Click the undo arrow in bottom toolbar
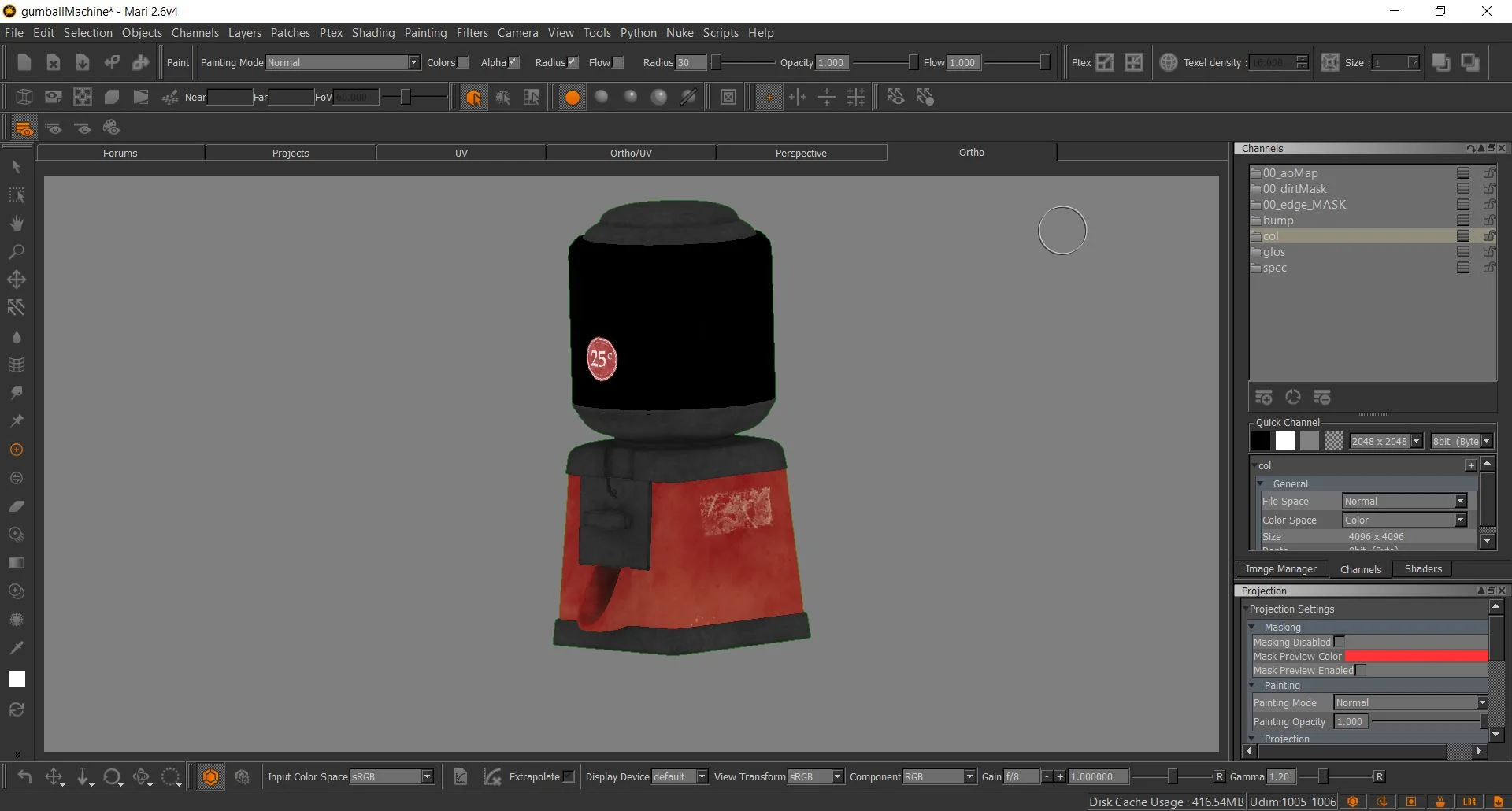This screenshot has width=1512, height=811. [x=24, y=777]
